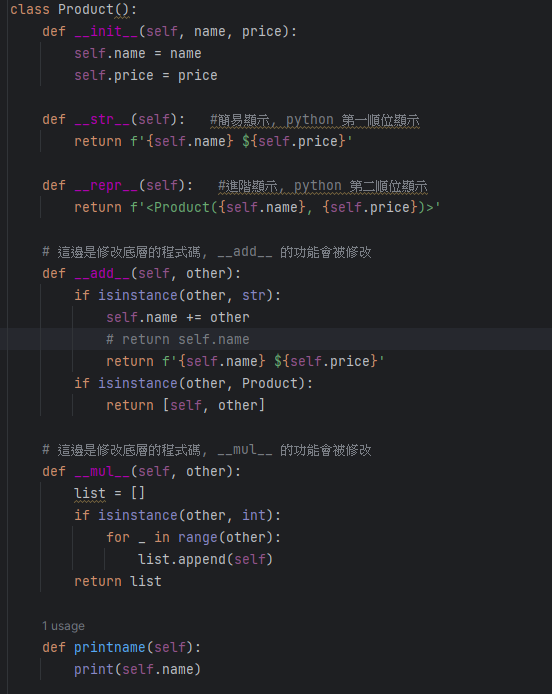Click the "def __add__(self, other):" definition
The height and width of the screenshot is (694, 552).
[x=142, y=274]
